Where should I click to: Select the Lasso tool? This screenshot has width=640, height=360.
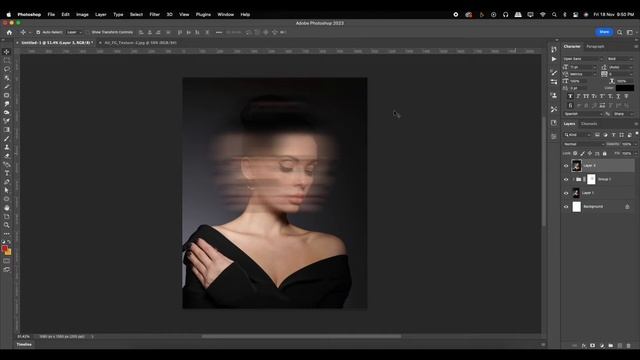pos(7,69)
